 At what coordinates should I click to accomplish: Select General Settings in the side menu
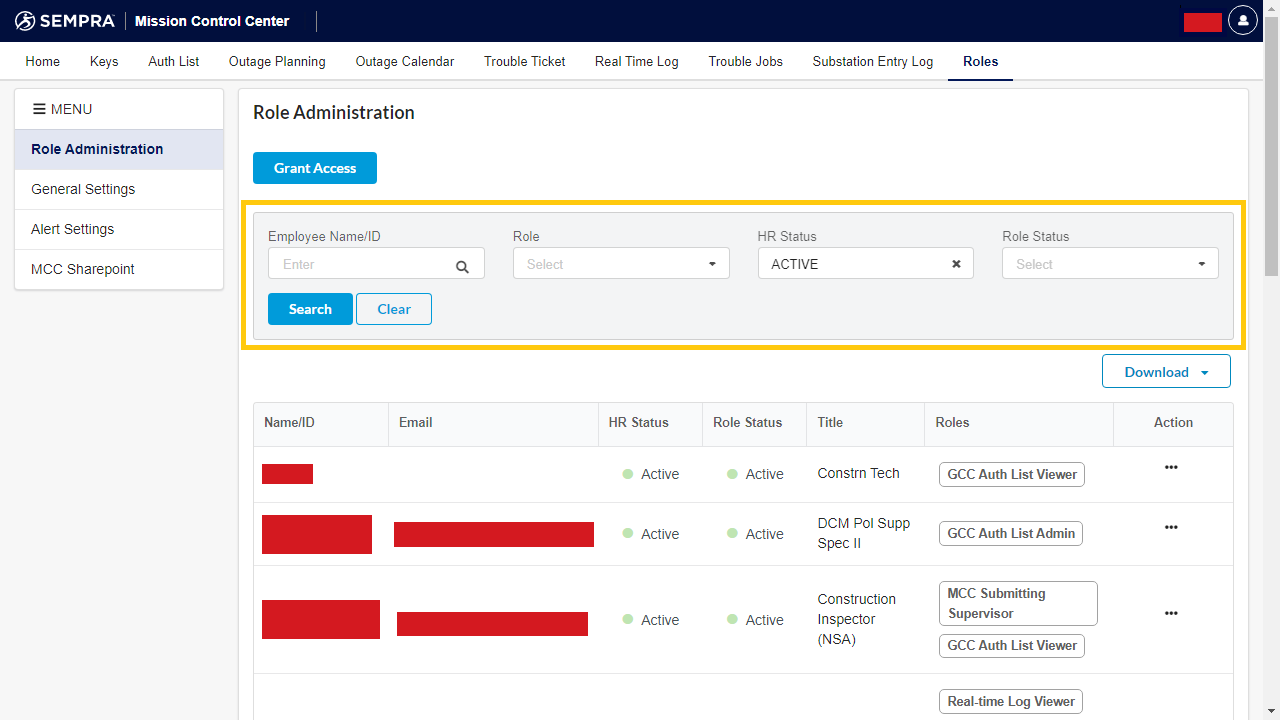pyautogui.click(x=83, y=189)
